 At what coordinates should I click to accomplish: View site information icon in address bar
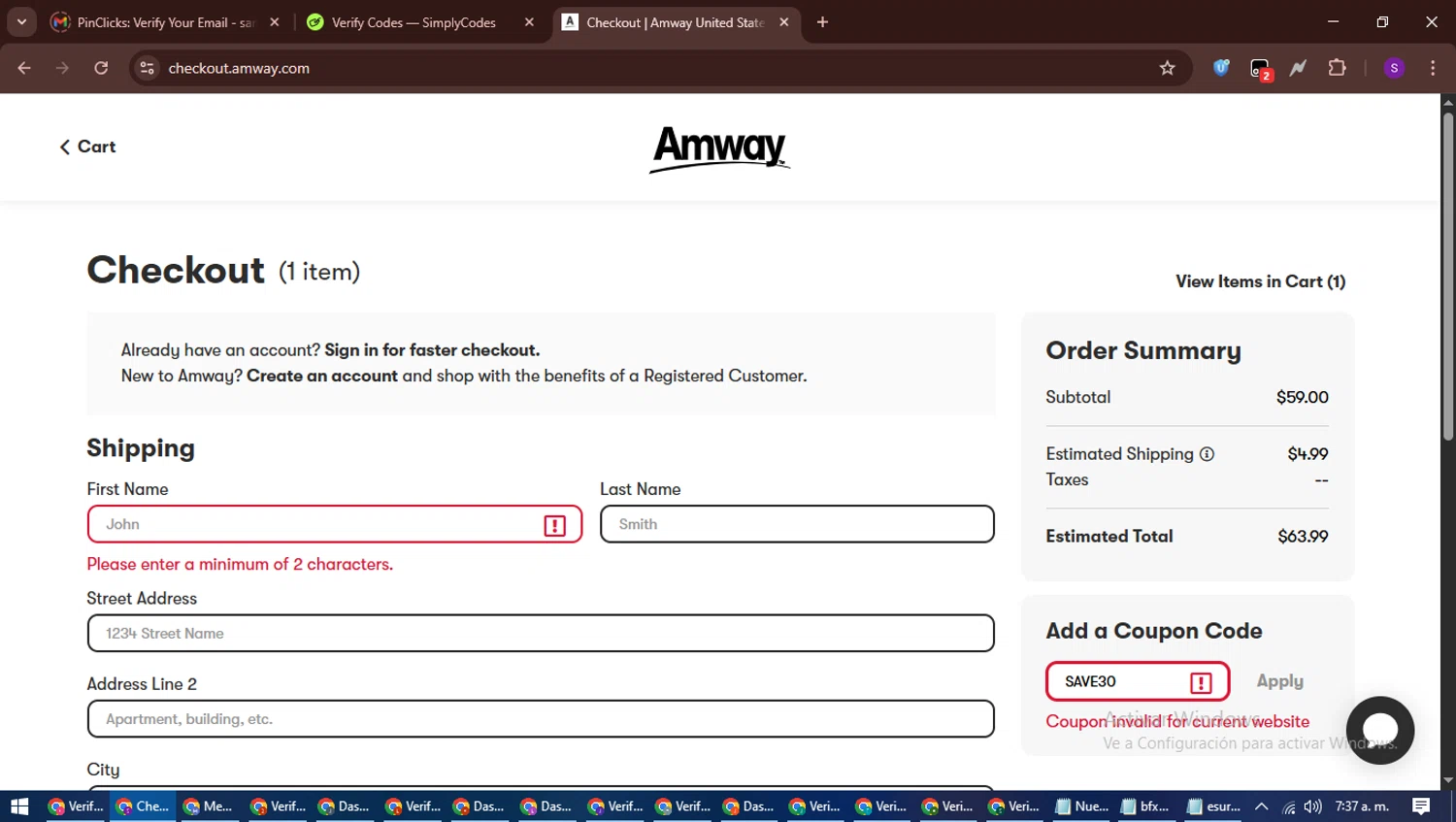147,68
